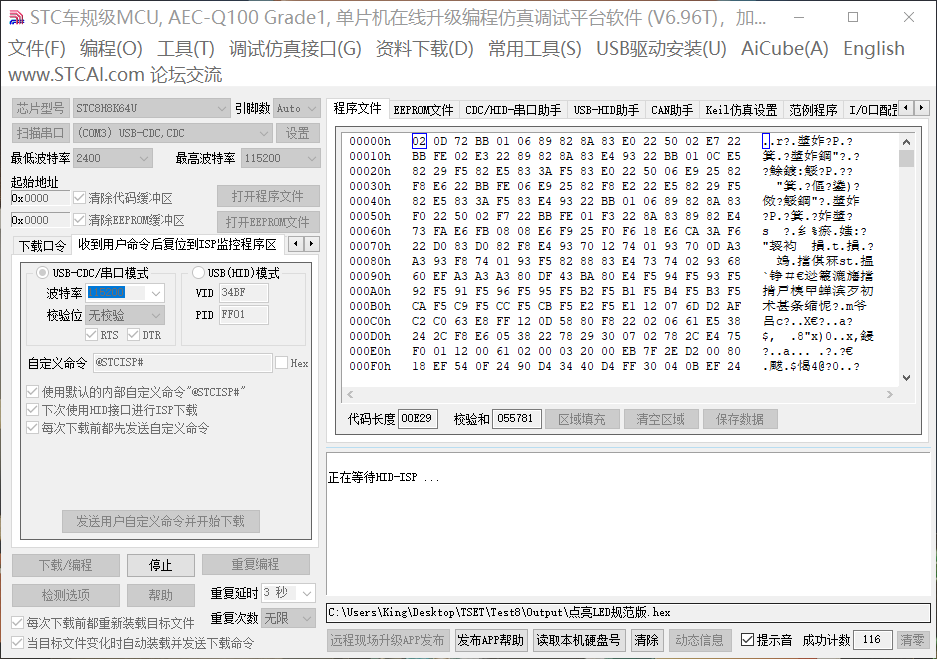The height and width of the screenshot is (659, 937).
Task: Open 编程(O) menu
Action: (x=111, y=48)
